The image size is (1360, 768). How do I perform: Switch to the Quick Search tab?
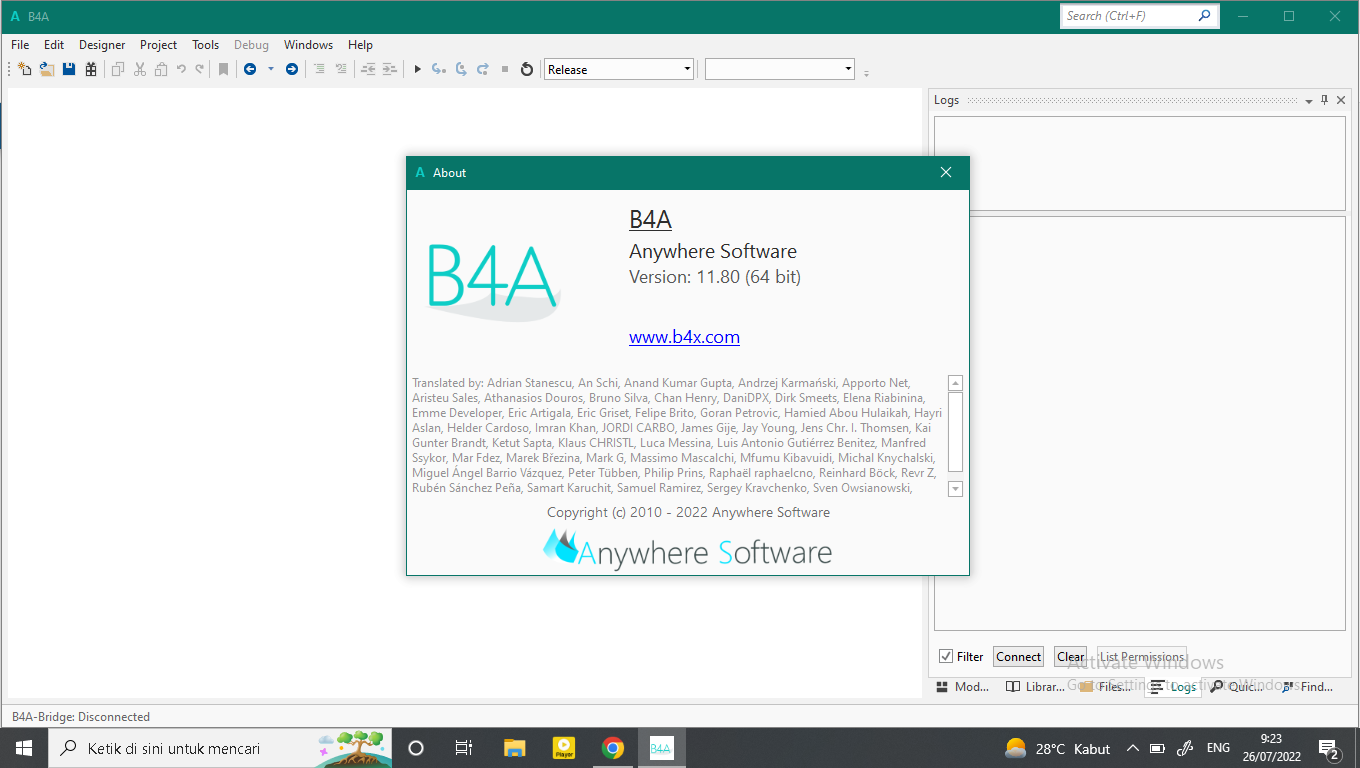coord(1238,687)
